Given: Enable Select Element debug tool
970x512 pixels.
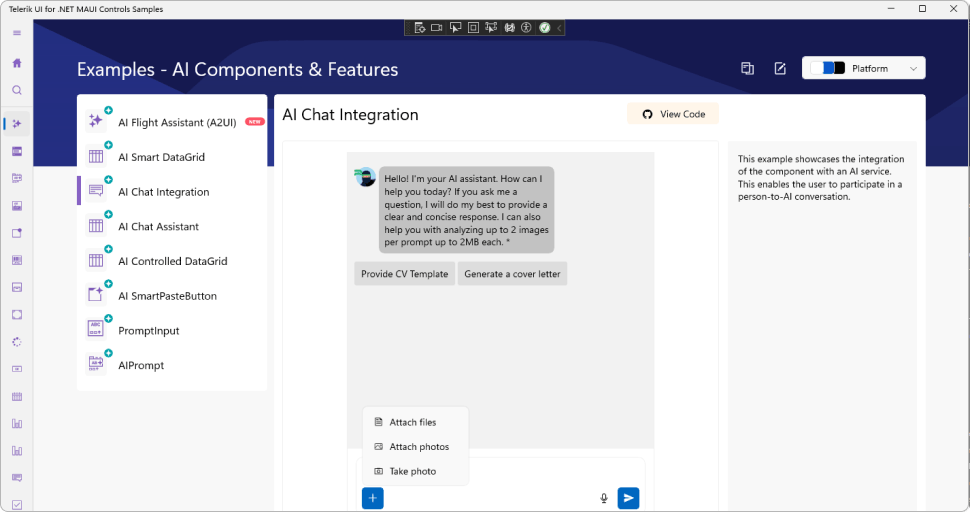Looking at the screenshot, I should (x=455, y=28).
